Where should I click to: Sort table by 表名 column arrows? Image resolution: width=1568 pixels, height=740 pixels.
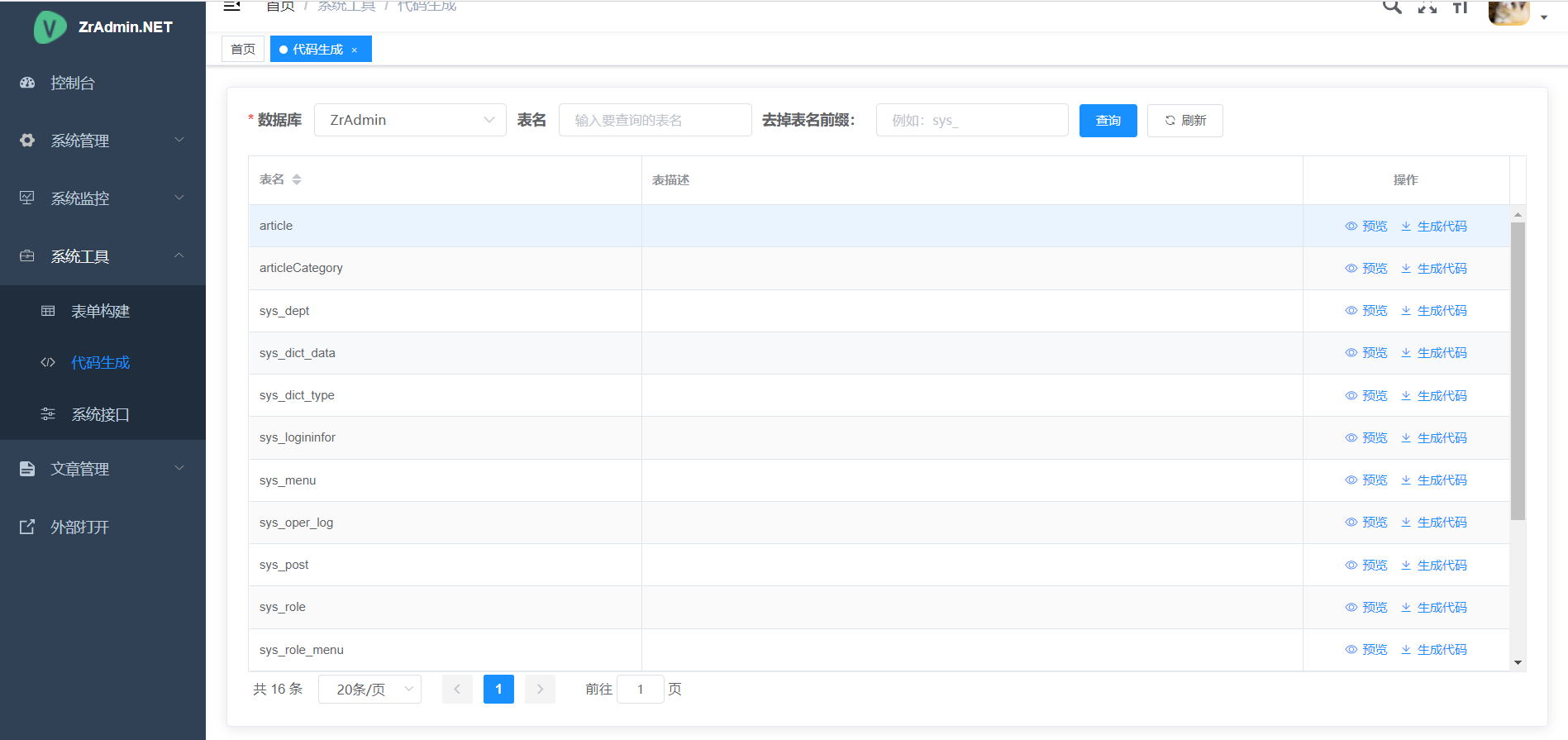point(297,179)
